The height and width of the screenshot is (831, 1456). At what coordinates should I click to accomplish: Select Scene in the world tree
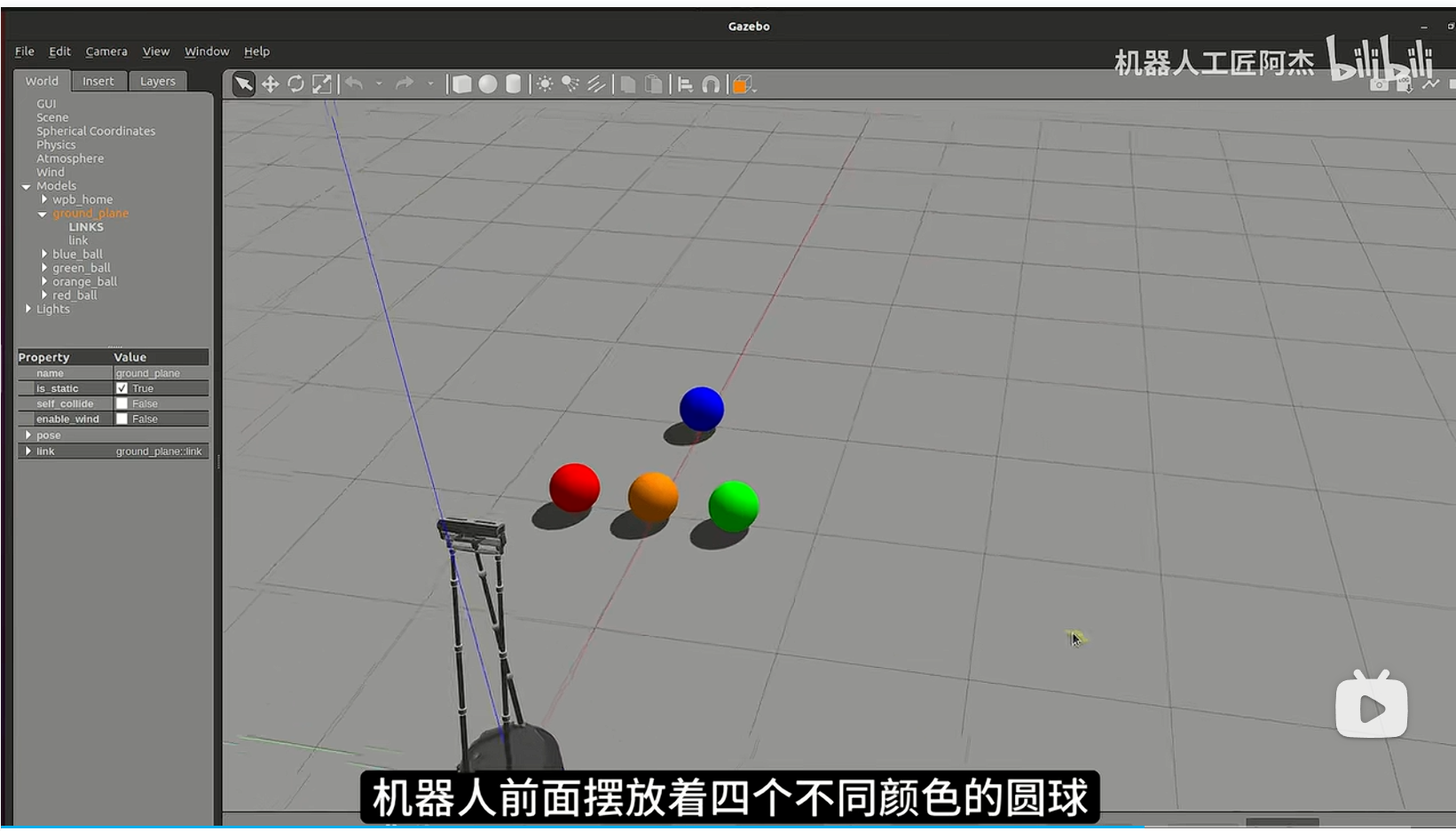(x=52, y=117)
